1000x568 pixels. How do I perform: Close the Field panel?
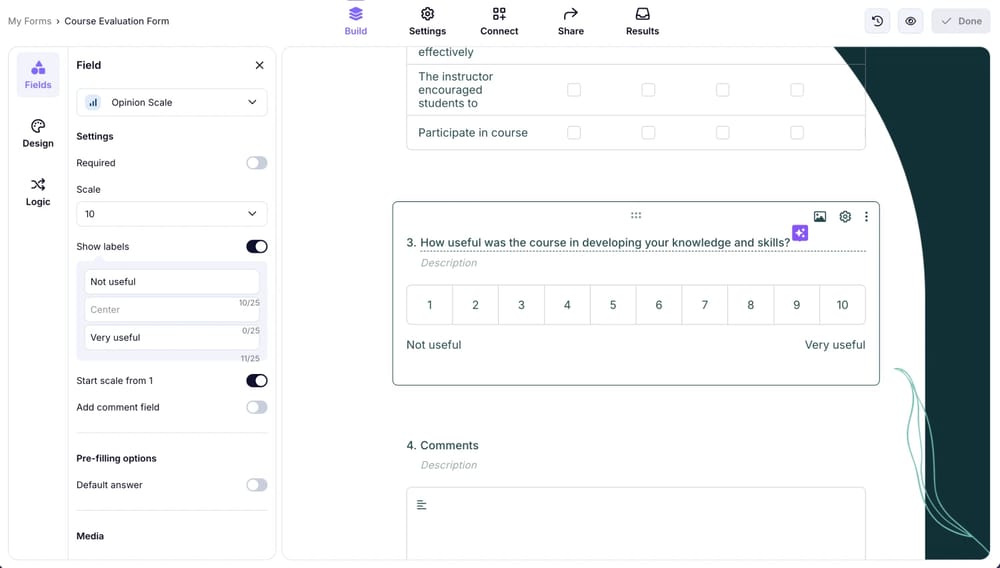[260, 65]
